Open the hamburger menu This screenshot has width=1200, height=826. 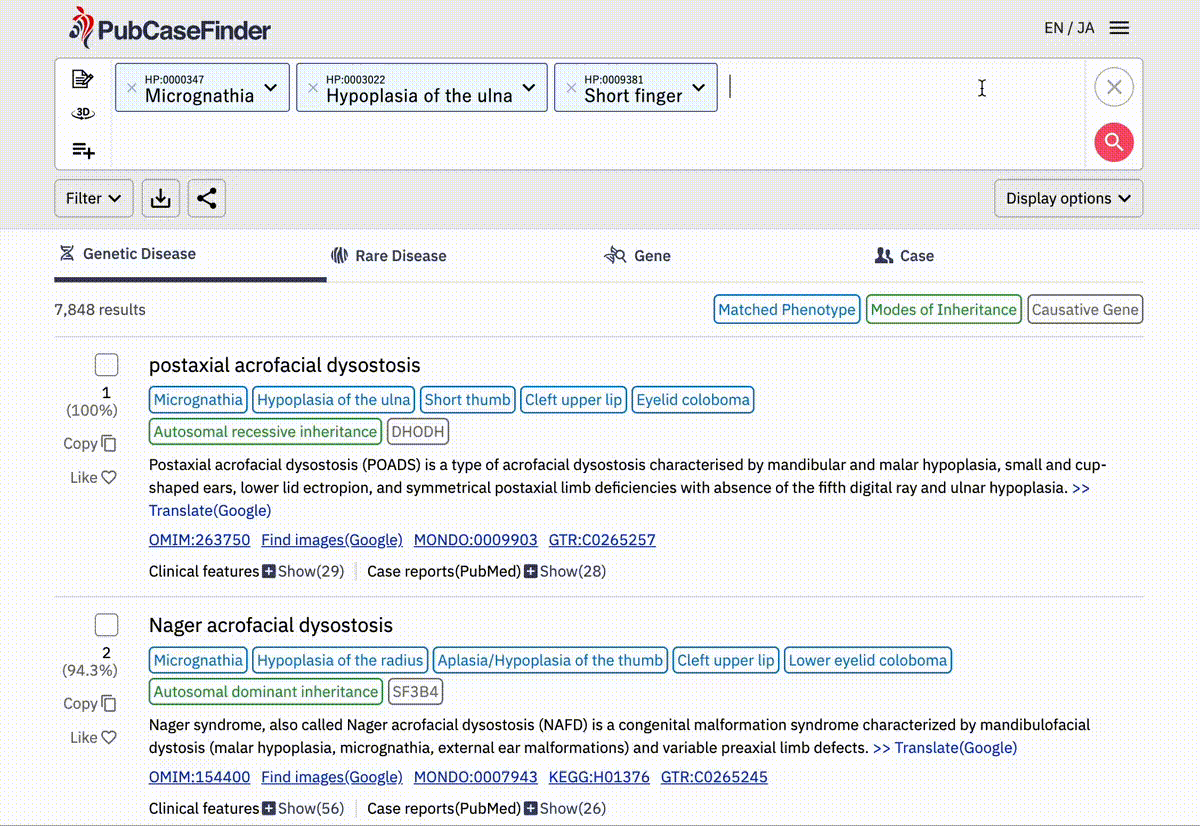[1120, 28]
